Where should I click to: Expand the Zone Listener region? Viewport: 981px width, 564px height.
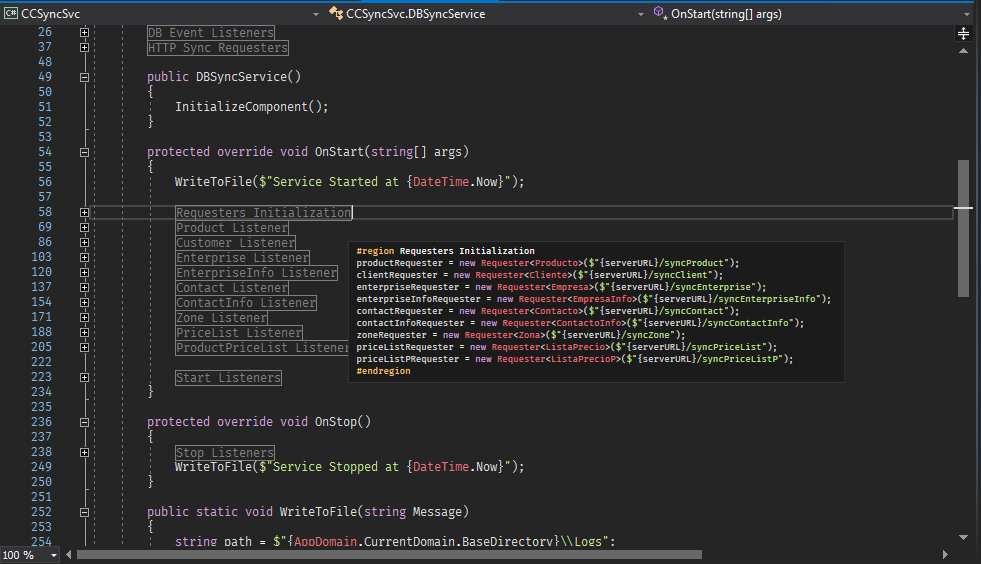tap(84, 317)
